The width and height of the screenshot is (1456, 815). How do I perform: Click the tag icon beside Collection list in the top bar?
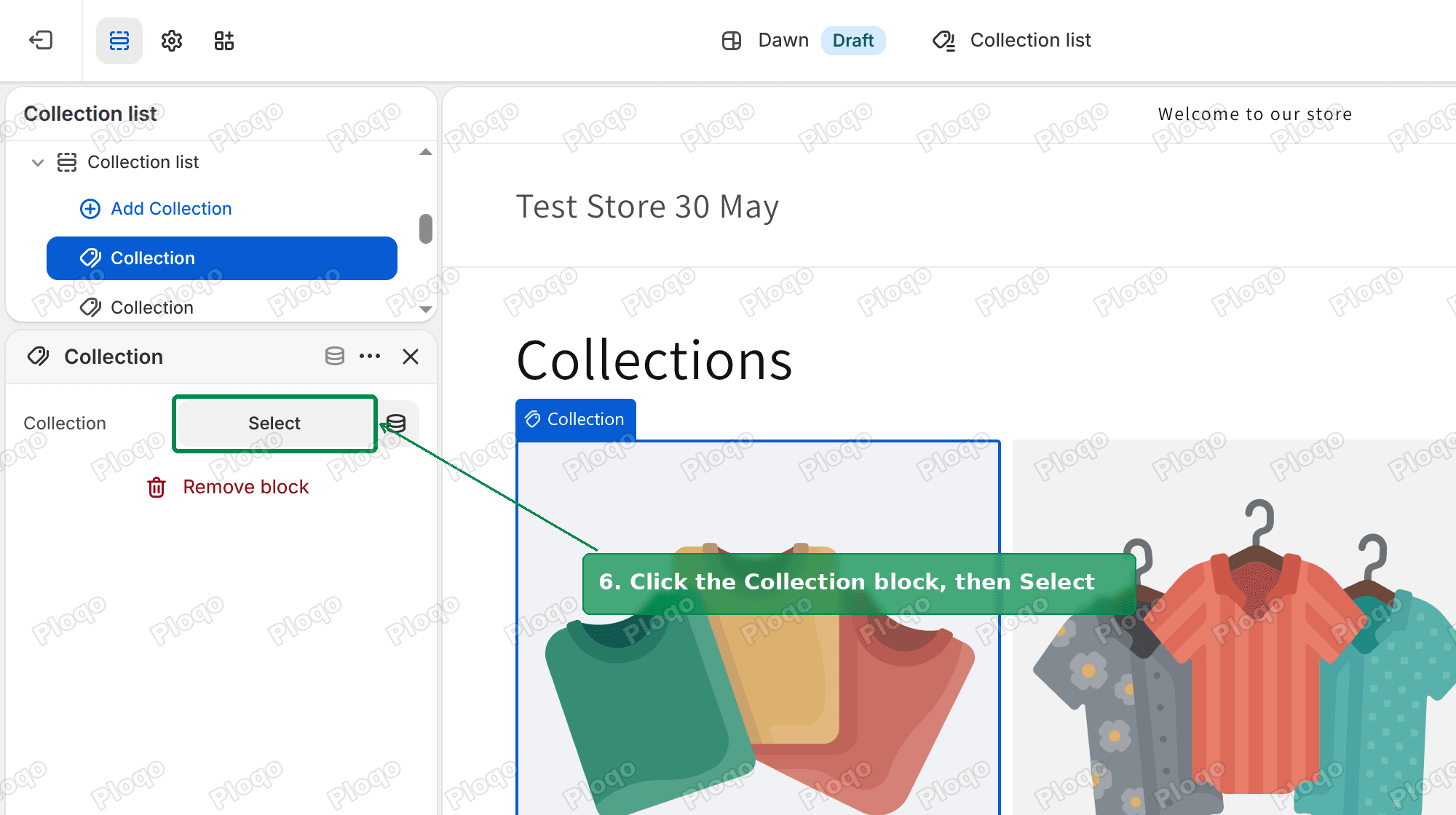click(x=944, y=41)
